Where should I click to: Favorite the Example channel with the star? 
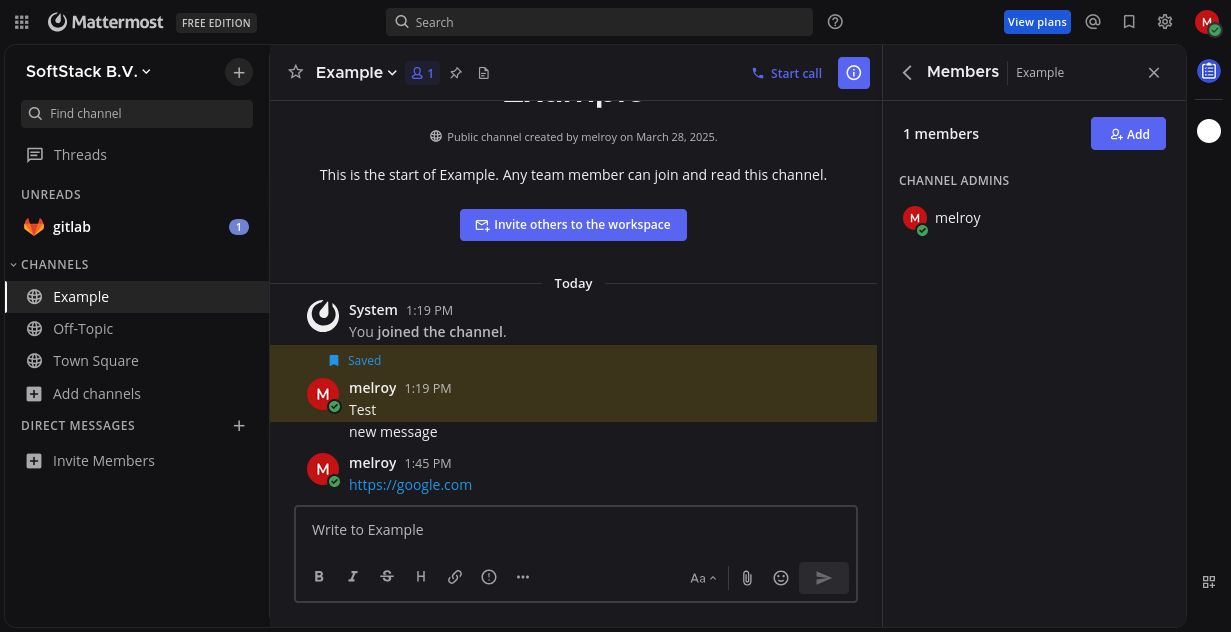[295, 72]
